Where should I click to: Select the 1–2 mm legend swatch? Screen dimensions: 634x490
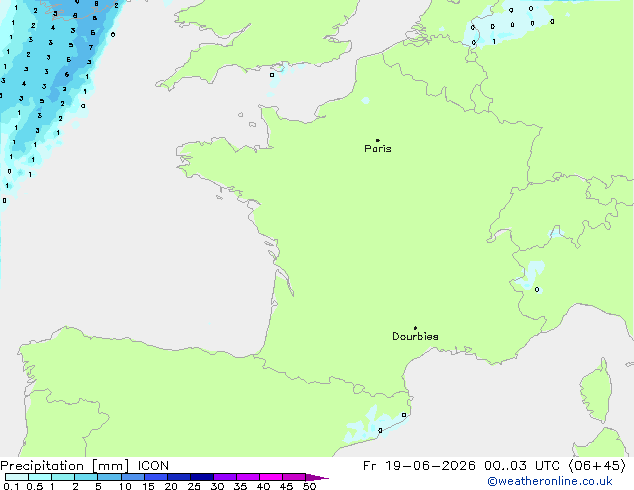[63, 477]
